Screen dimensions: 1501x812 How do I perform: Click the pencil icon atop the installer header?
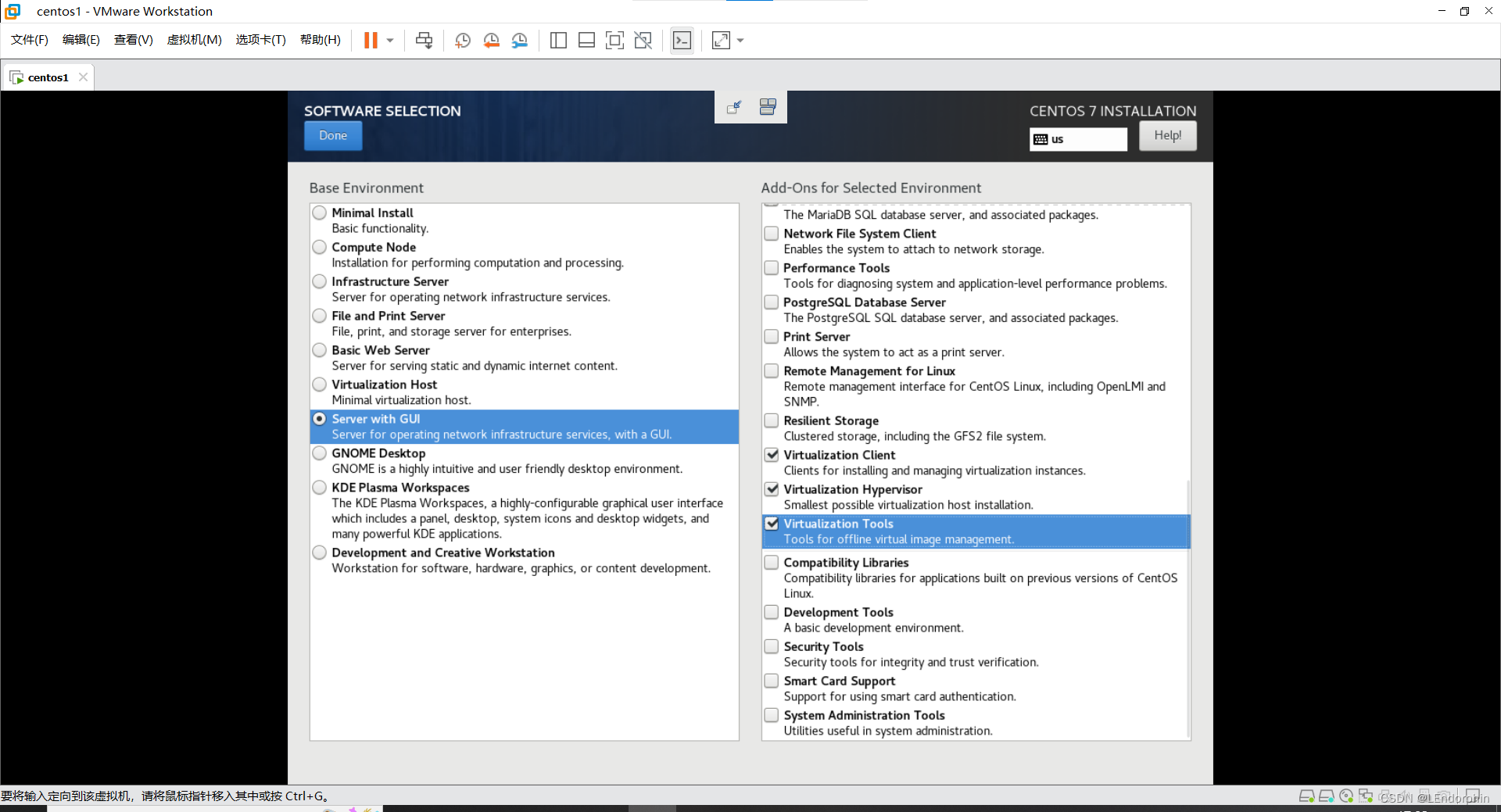pos(733,108)
